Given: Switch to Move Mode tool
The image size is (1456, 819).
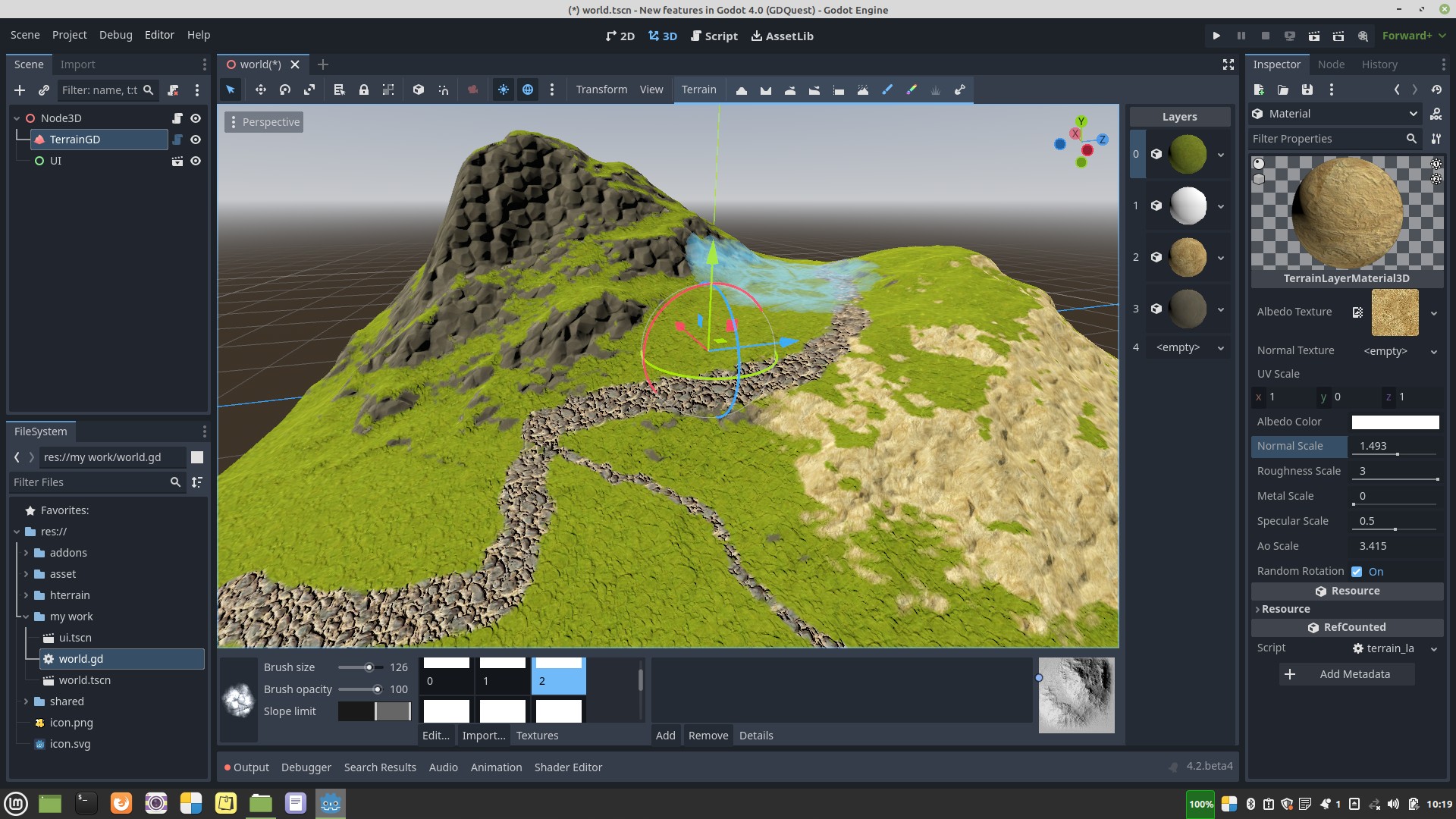Looking at the screenshot, I should click(260, 89).
